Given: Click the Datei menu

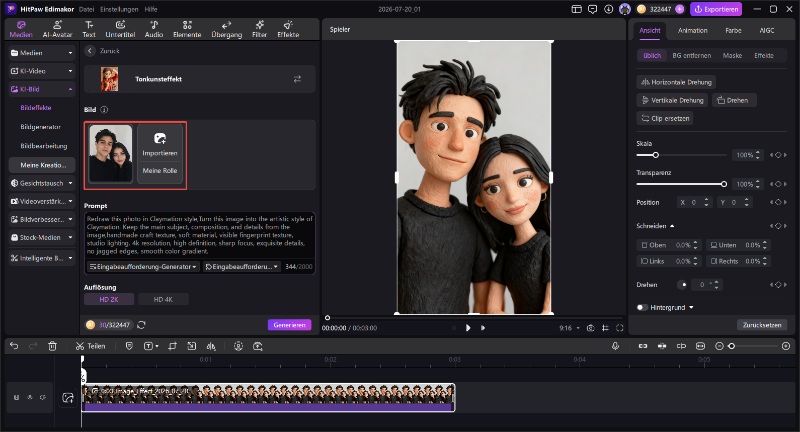Looking at the screenshot, I should (x=86, y=9).
